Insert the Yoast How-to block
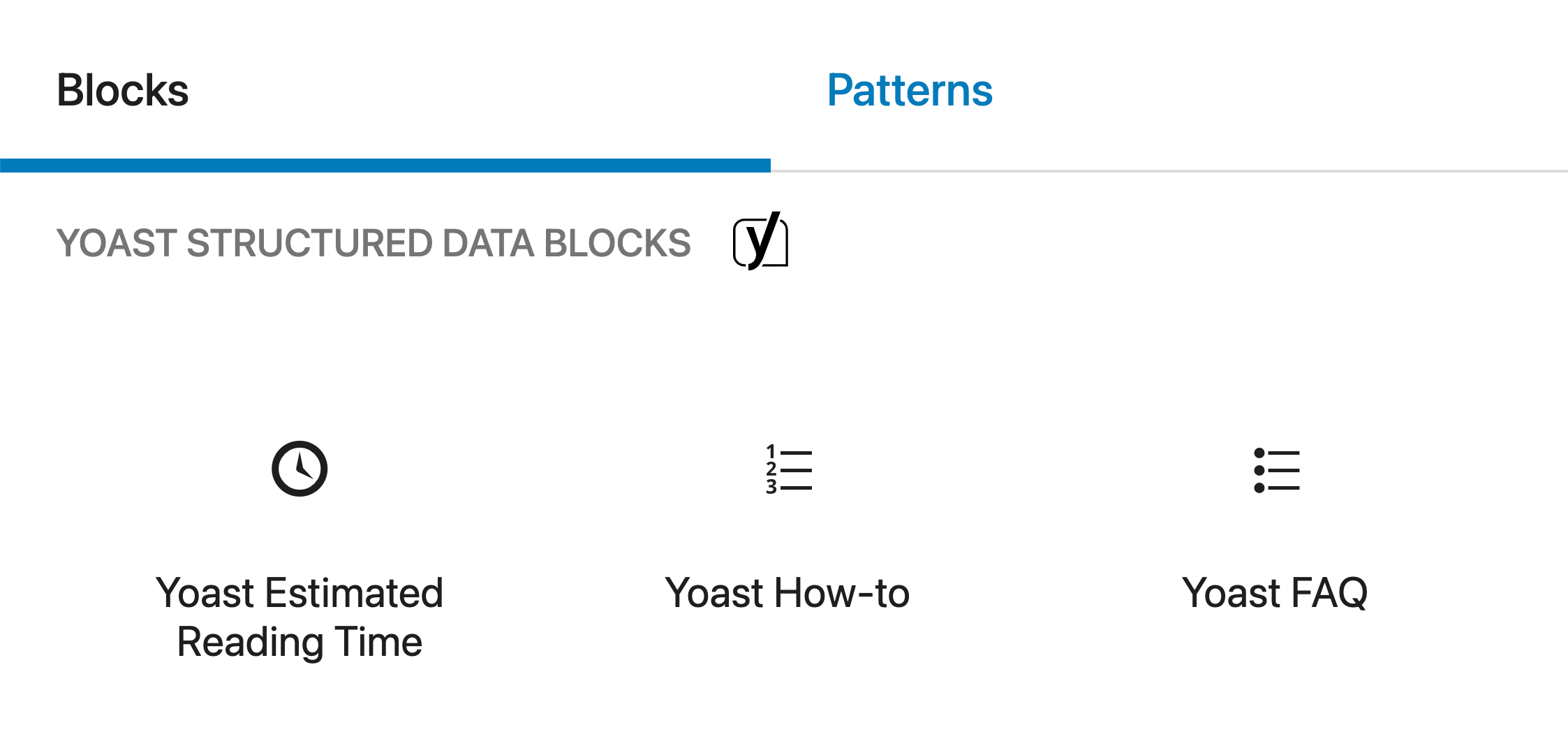 pyautogui.click(x=787, y=531)
